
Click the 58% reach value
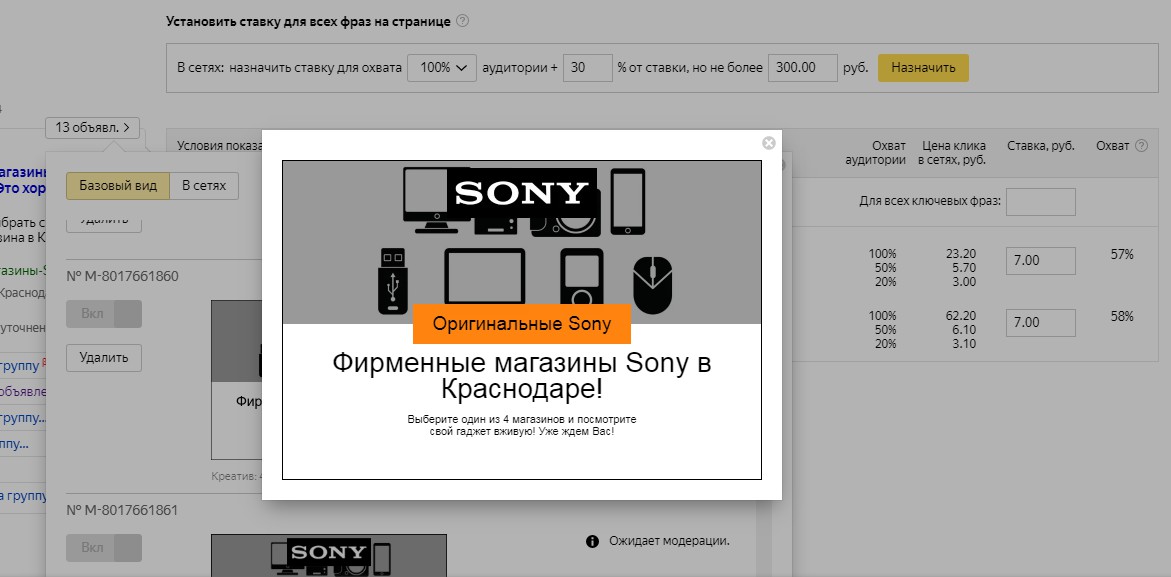(1122, 316)
